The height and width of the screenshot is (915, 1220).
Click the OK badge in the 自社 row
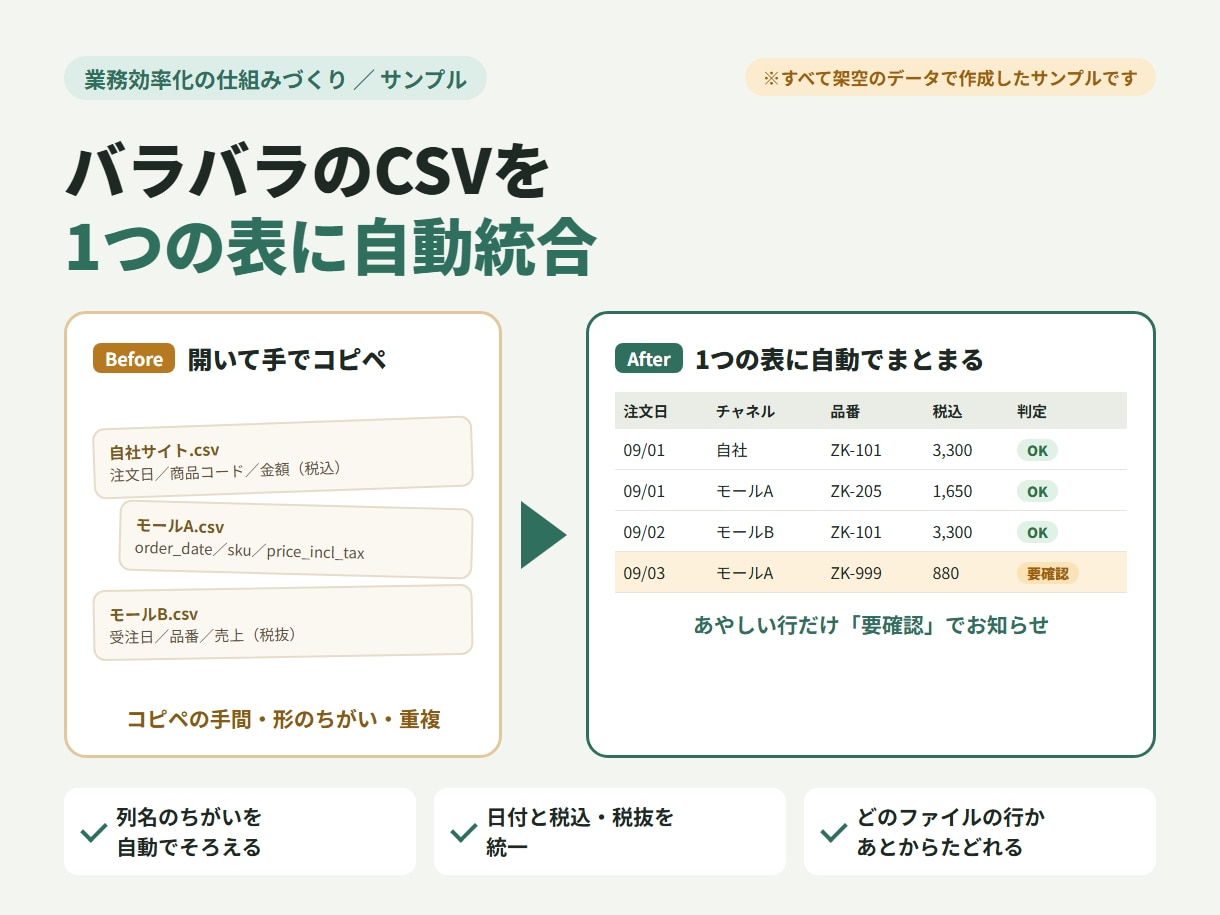1037,450
